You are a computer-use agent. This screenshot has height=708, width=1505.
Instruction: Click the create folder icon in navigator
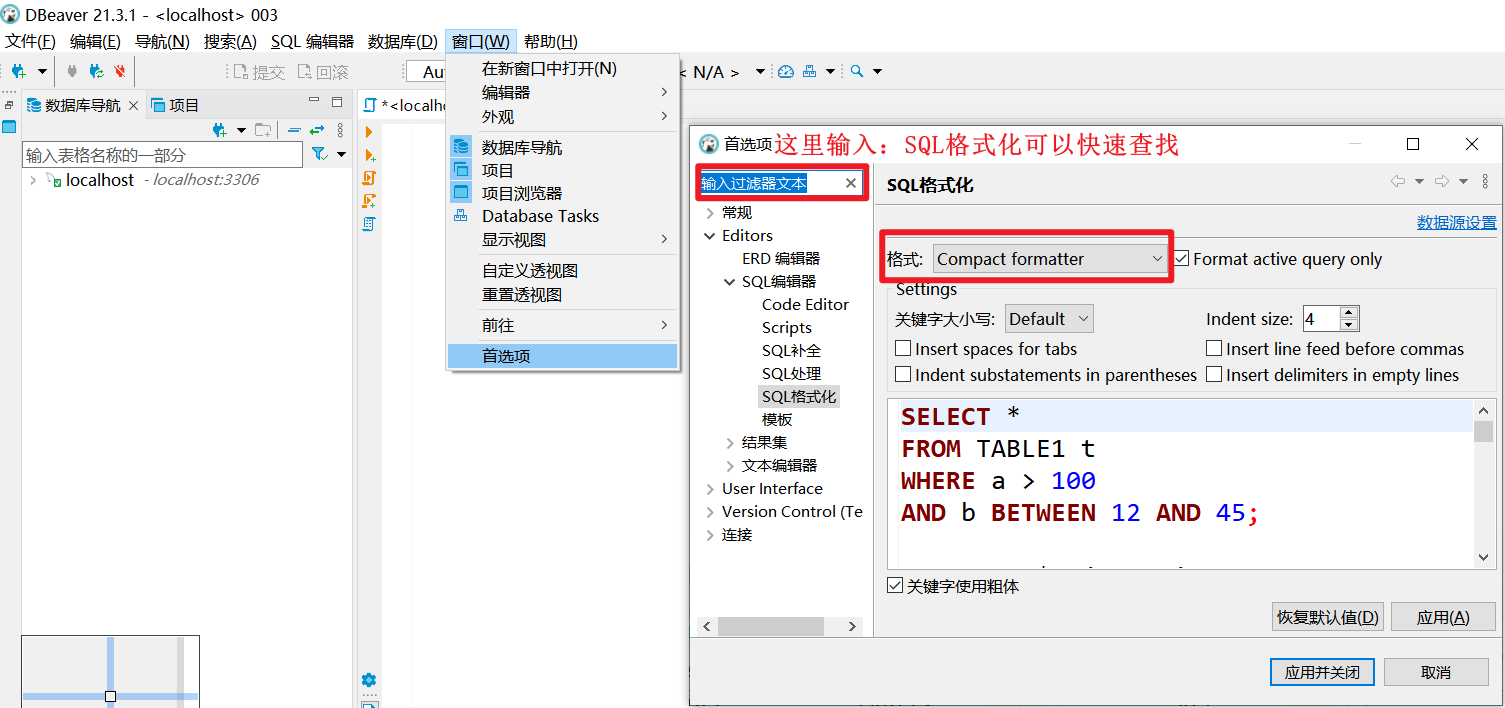pyautogui.click(x=263, y=130)
